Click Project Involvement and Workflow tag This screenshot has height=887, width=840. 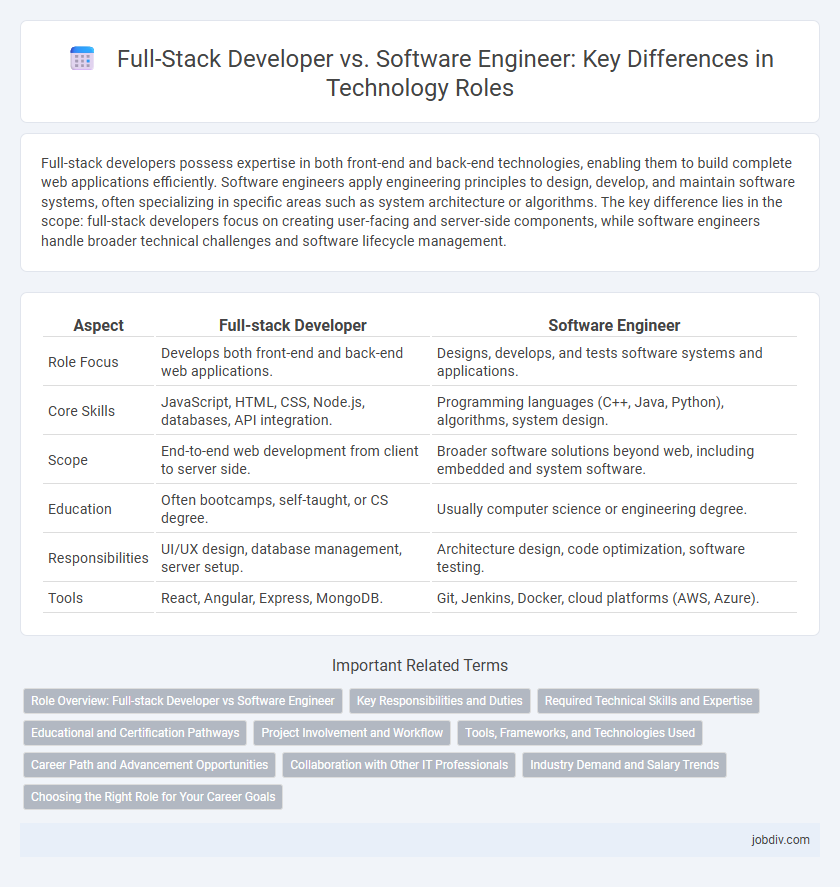[352, 733]
